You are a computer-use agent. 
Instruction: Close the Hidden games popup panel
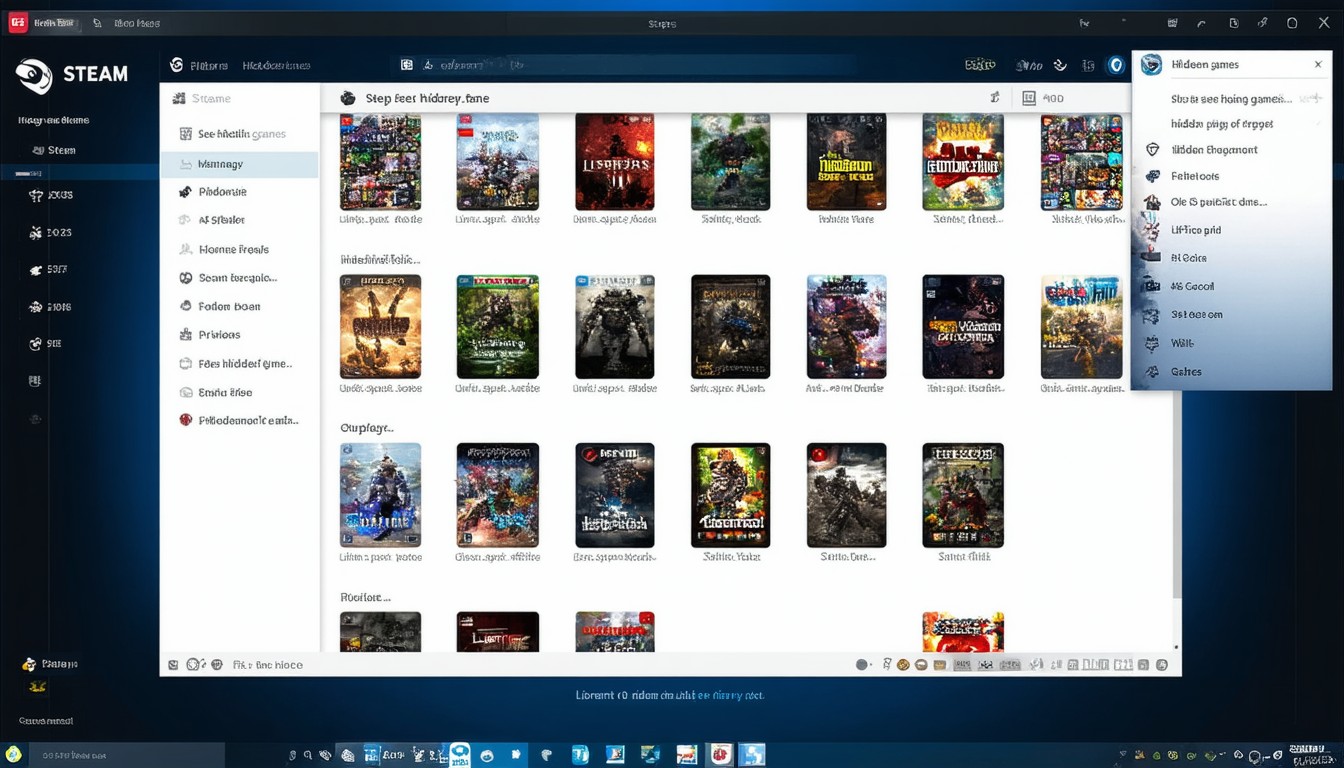[x=1318, y=65]
